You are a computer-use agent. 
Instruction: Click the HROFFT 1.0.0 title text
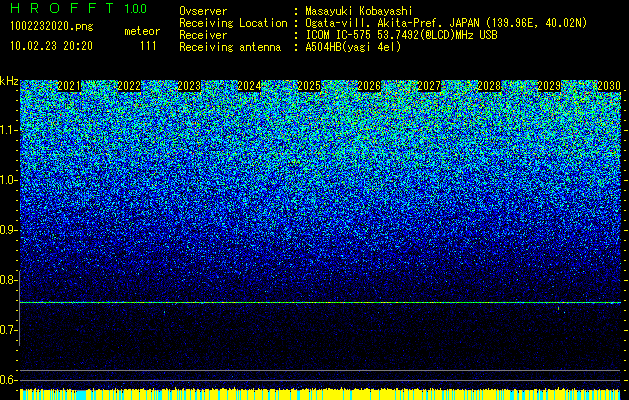79,8
